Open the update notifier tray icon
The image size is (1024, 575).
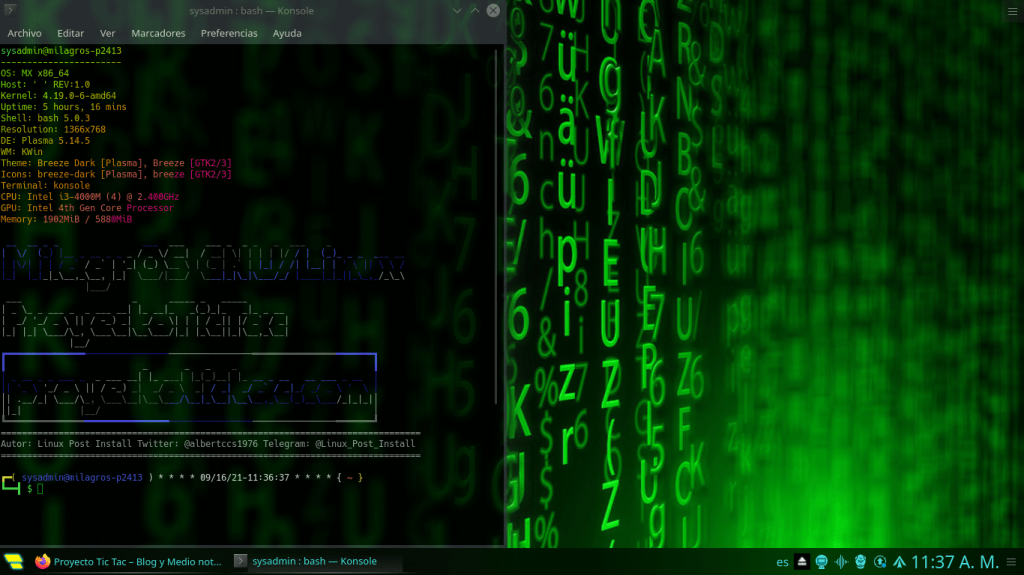coord(880,562)
